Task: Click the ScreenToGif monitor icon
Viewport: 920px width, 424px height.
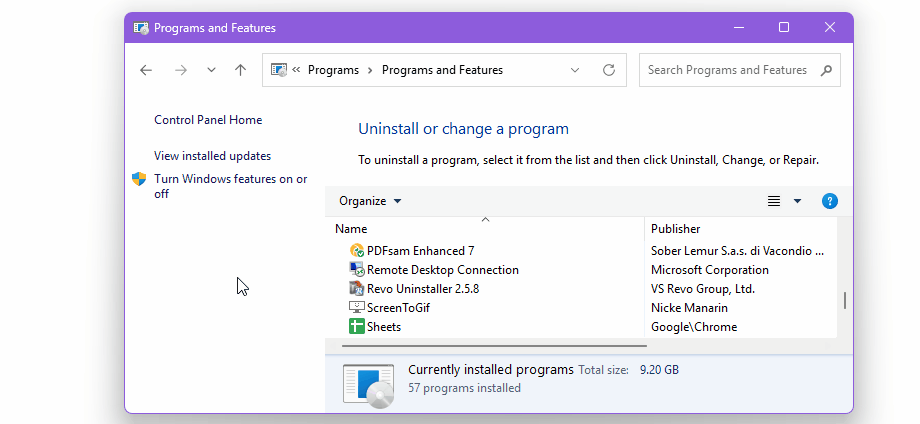Action: tap(357, 307)
